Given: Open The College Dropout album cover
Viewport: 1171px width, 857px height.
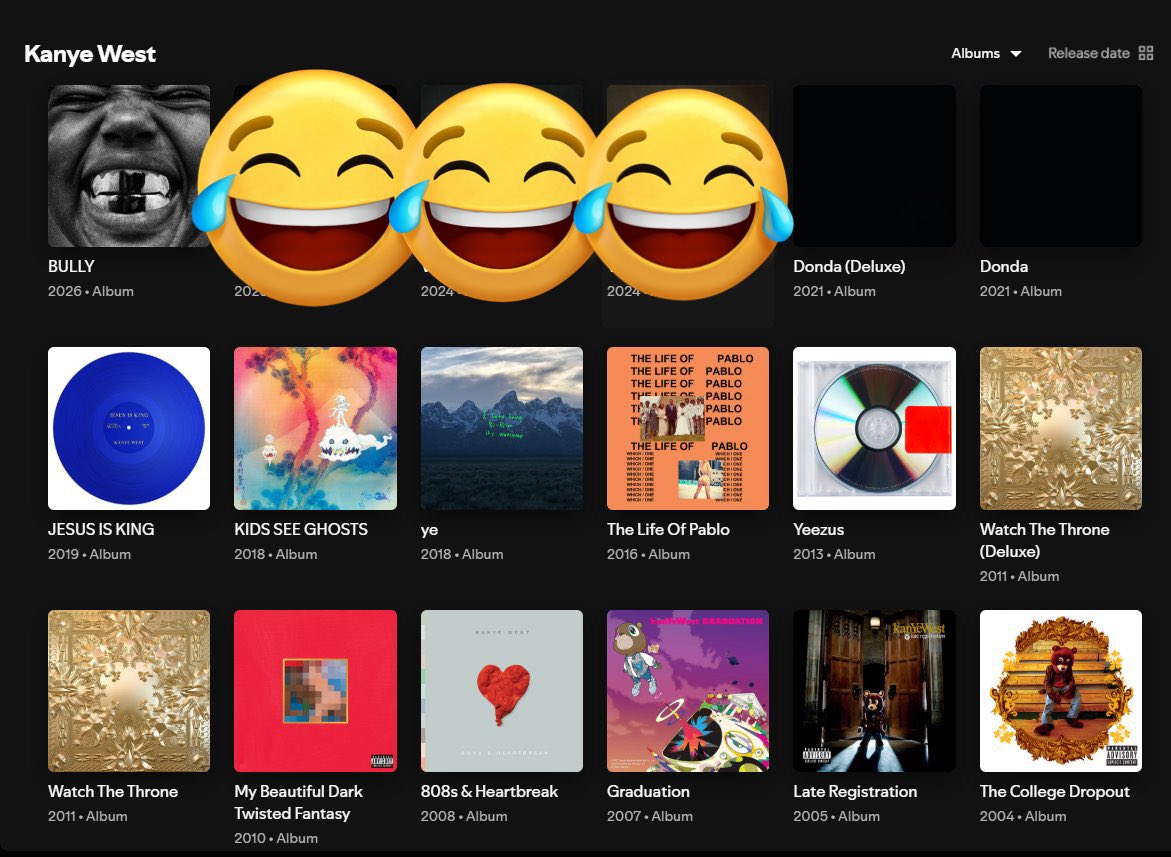Looking at the screenshot, I should pyautogui.click(x=1060, y=691).
